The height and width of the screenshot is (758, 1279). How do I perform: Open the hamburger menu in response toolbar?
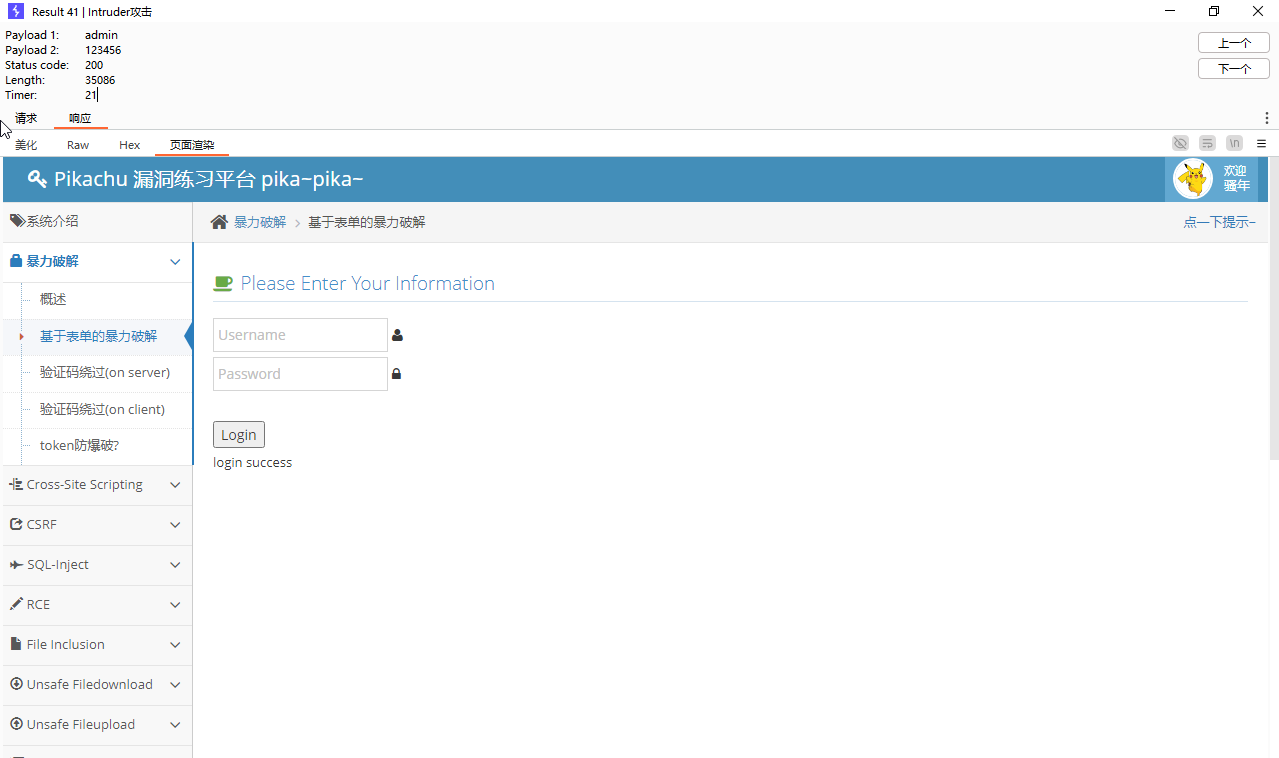pyautogui.click(x=1261, y=144)
